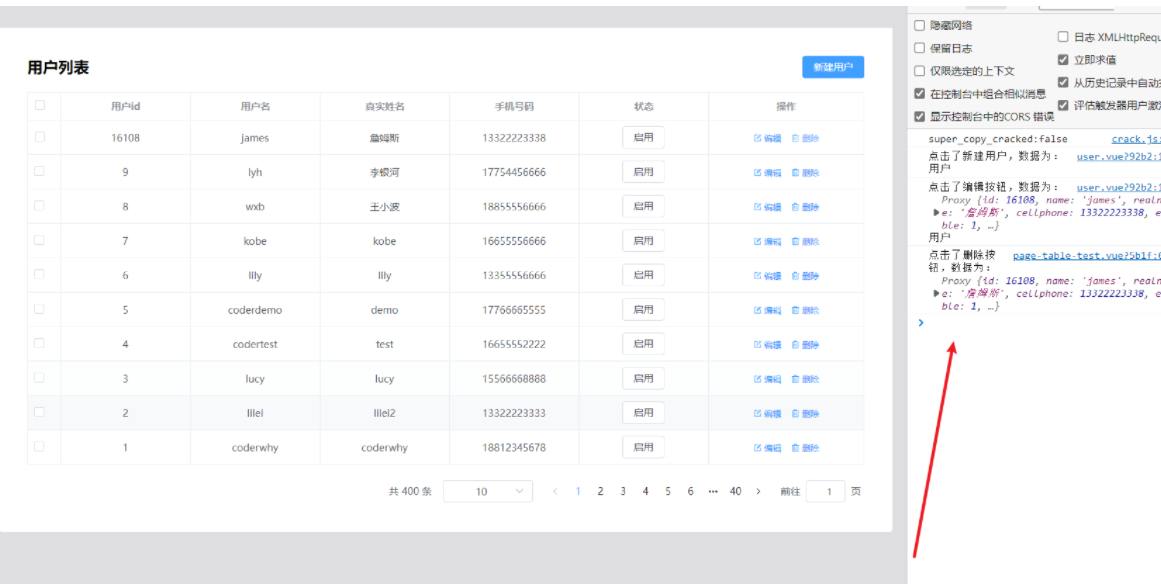1161x584 pixels.
Task: Click the 前往 page number input field
Action: coord(825,491)
